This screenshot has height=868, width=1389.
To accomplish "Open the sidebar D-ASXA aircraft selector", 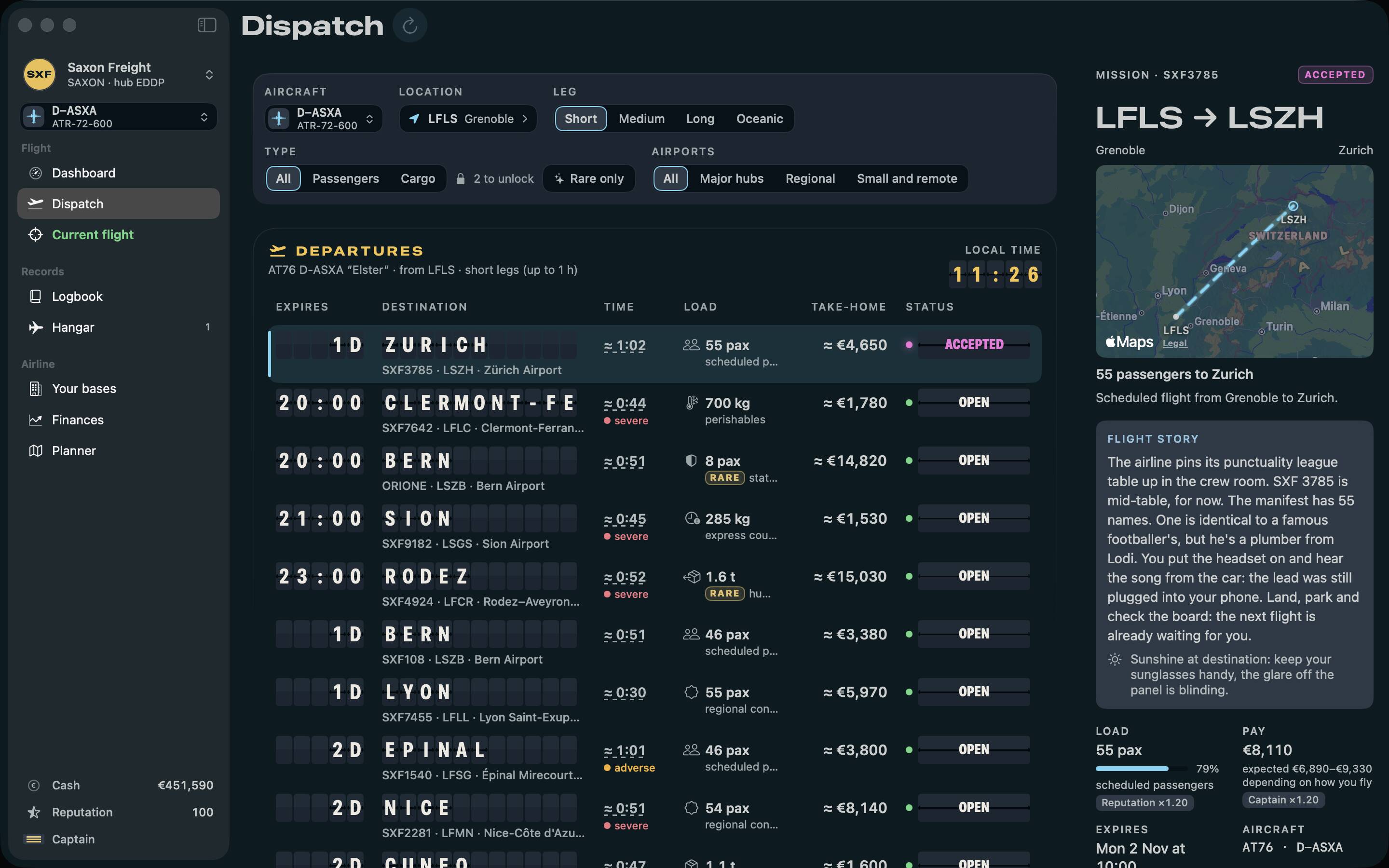I will (x=118, y=117).
